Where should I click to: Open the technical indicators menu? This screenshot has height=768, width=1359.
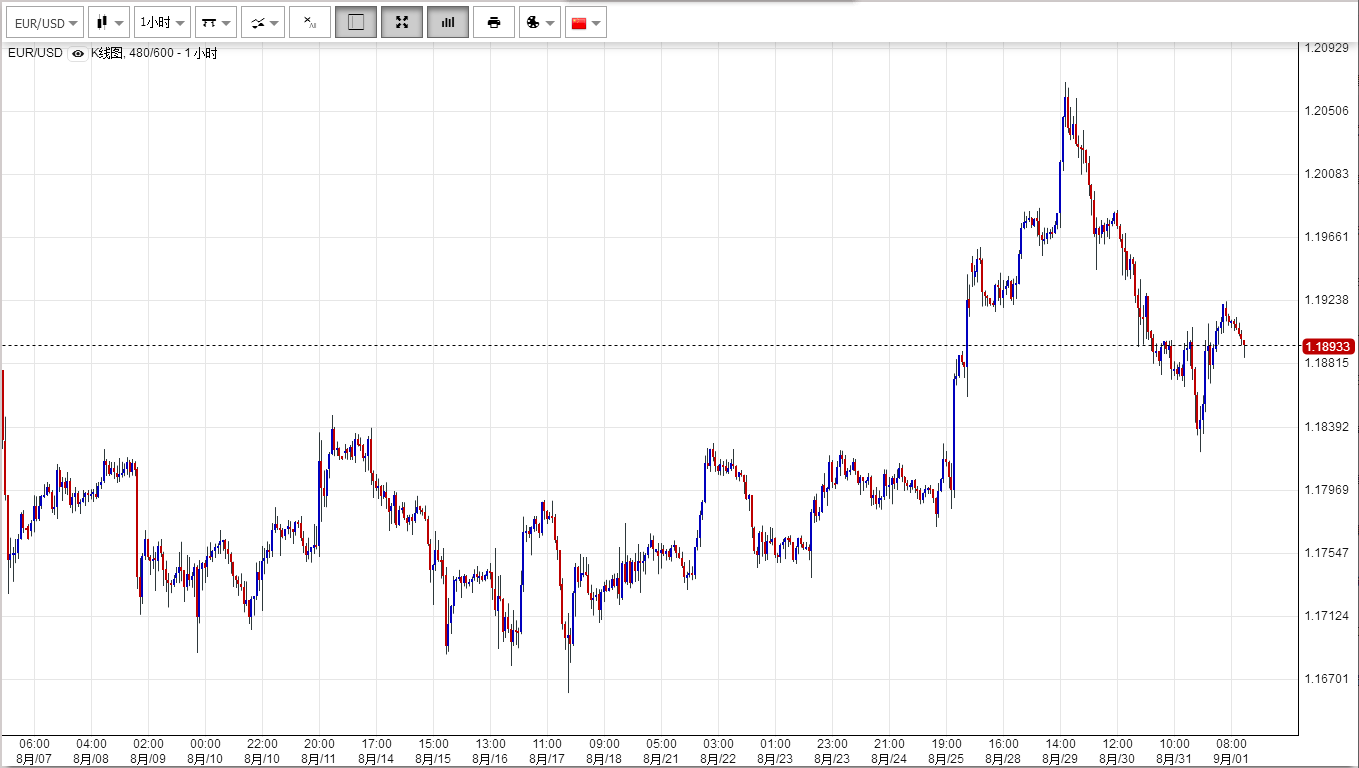pyautogui.click(x=263, y=22)
